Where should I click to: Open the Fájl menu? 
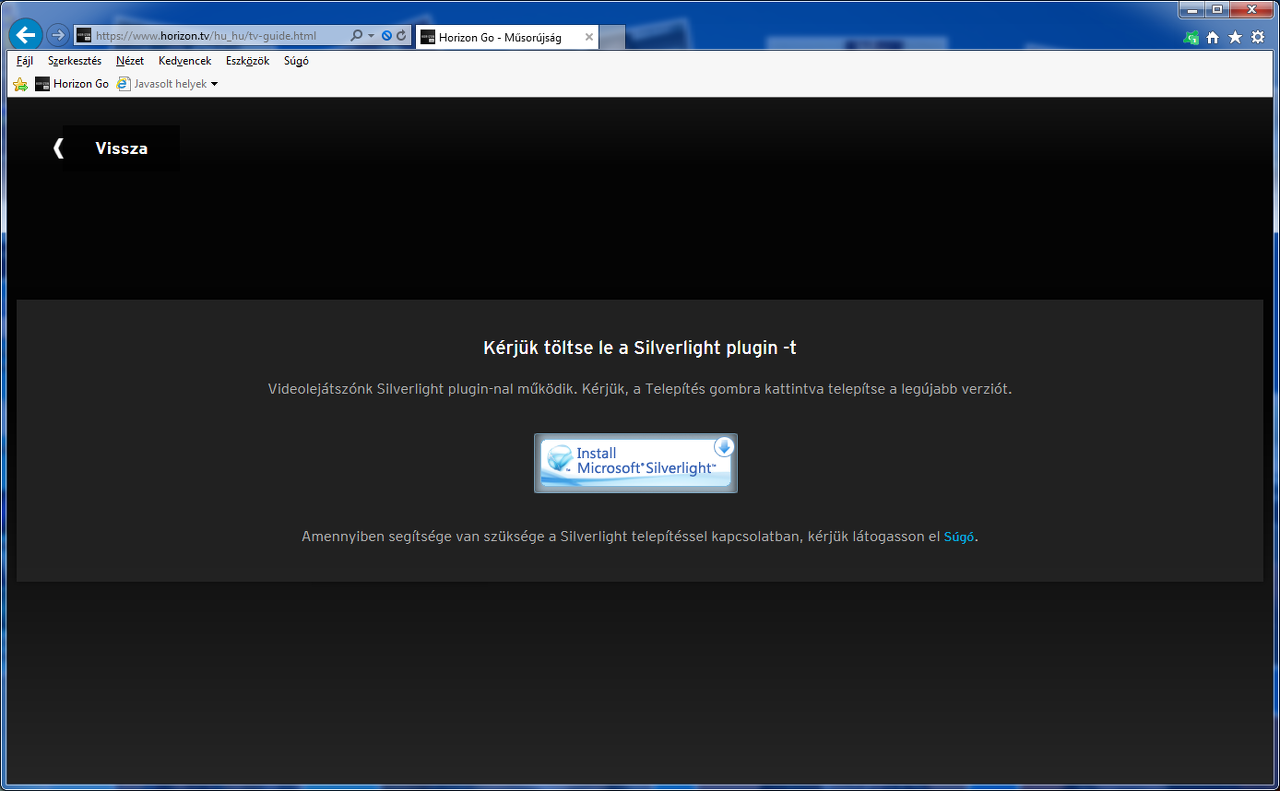point(25,61)
